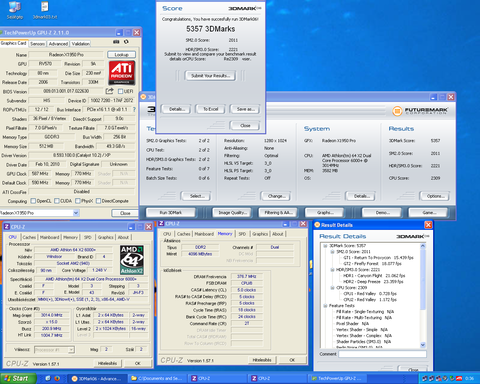480x384 pixels.
Task: Toggle the DirectCompute checkbox
Action: tap(98, 201)
